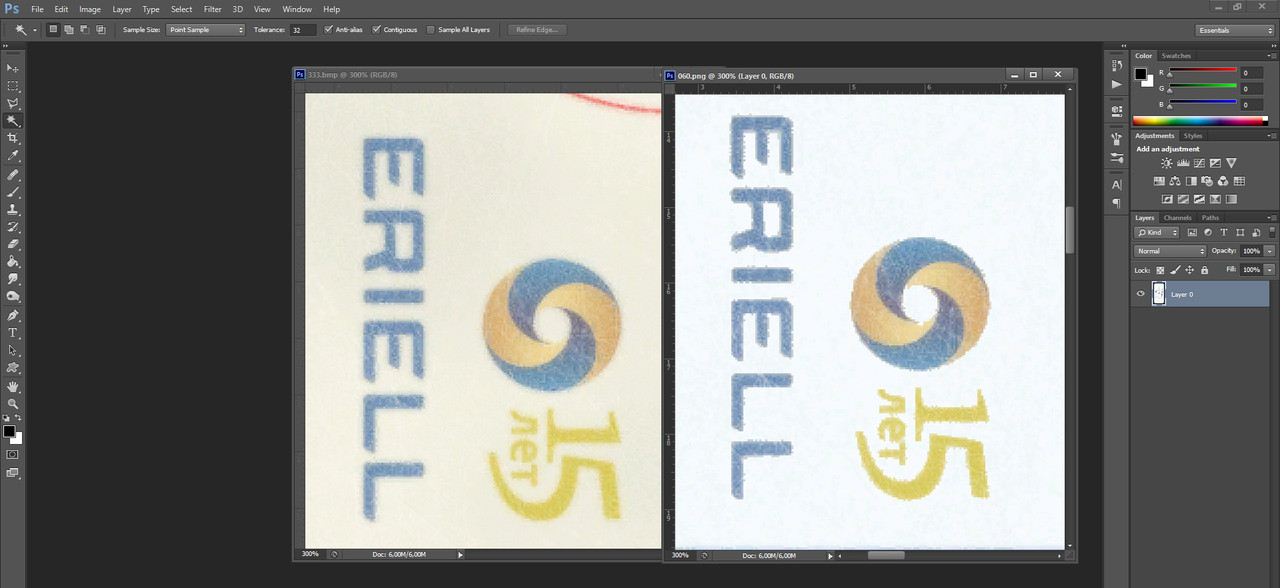Click the New selection mode icon

53,30
